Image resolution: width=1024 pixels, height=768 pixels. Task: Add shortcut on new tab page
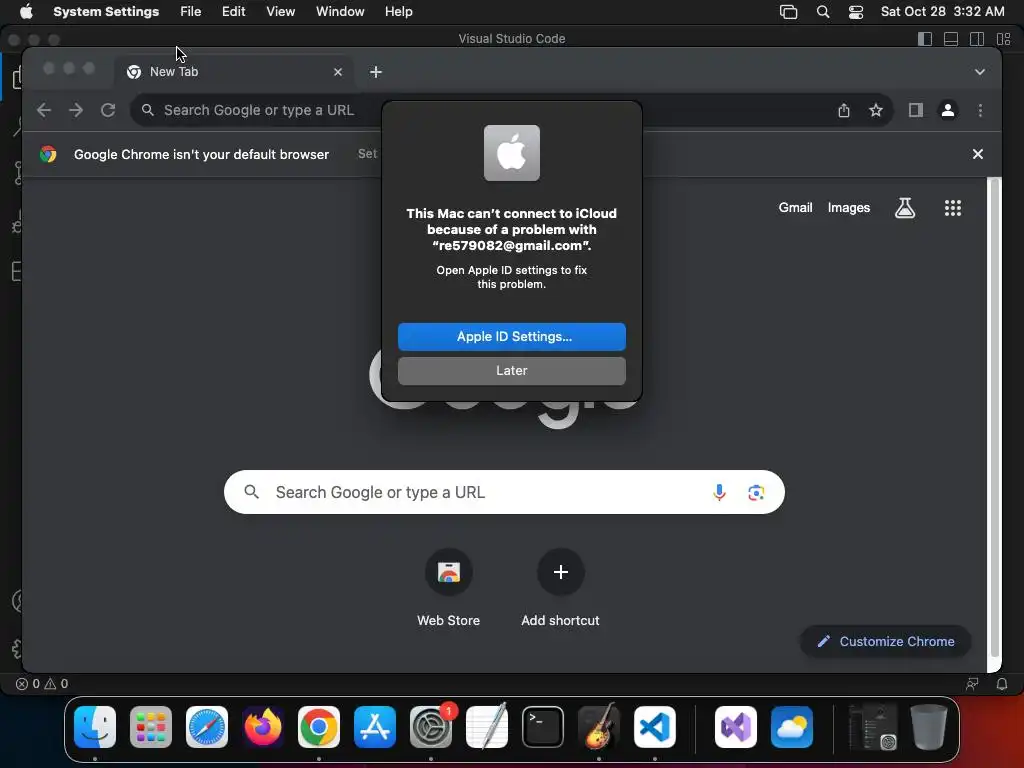click(560, 588)
